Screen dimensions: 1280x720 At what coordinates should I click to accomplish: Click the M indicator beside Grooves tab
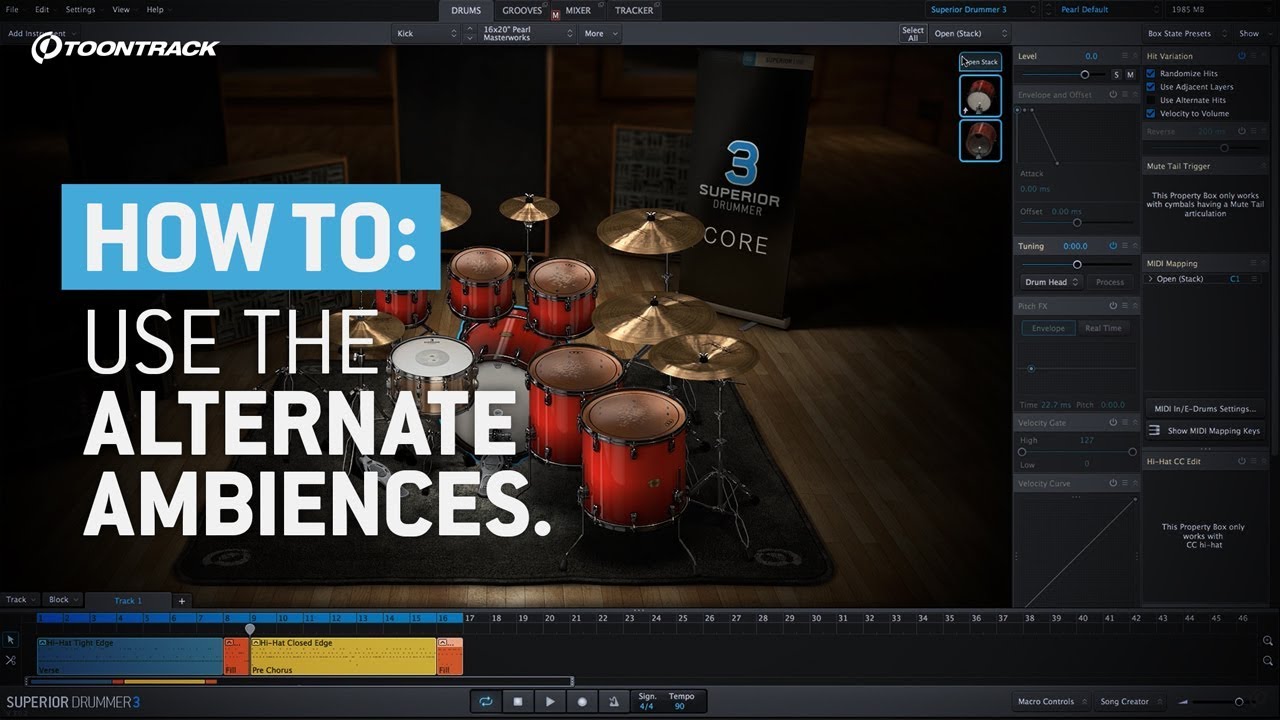point(555,15)
